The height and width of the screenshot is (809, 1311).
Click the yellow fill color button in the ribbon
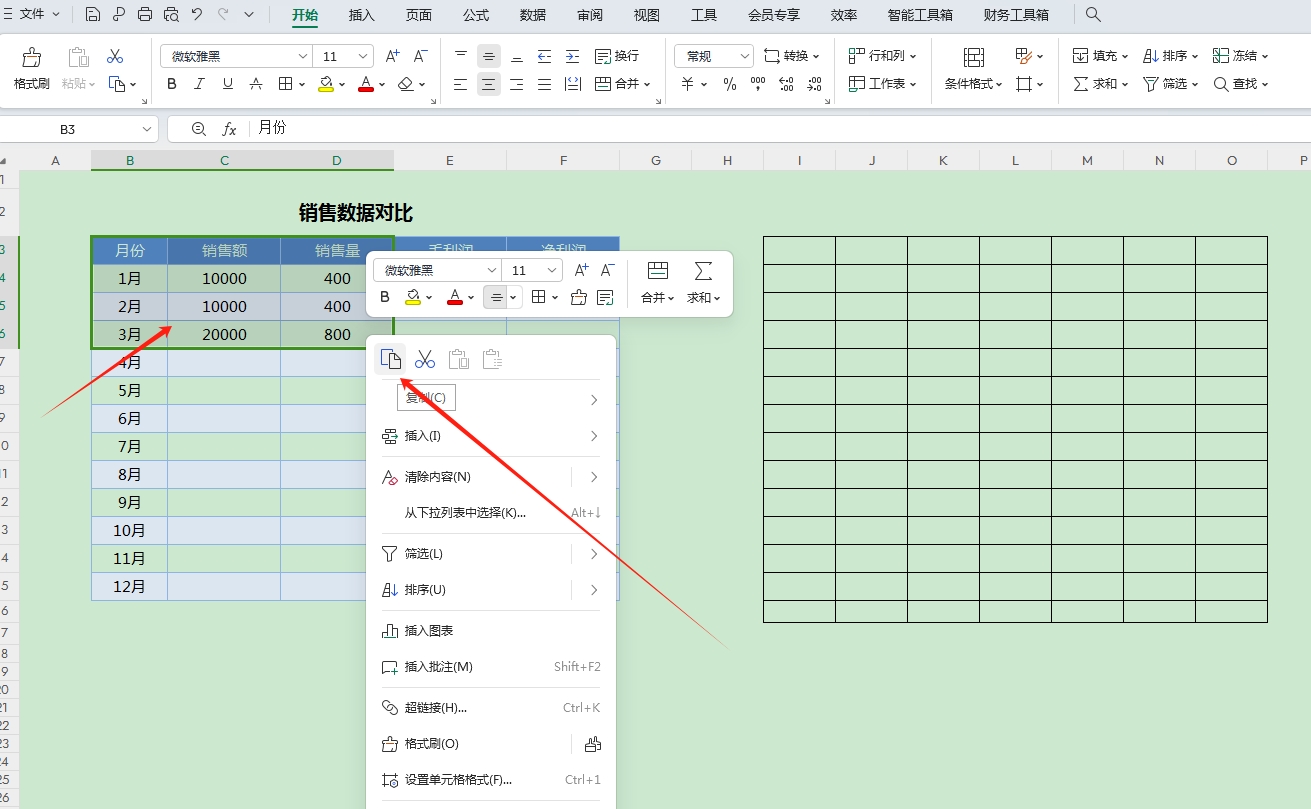(x=326, y=84)
